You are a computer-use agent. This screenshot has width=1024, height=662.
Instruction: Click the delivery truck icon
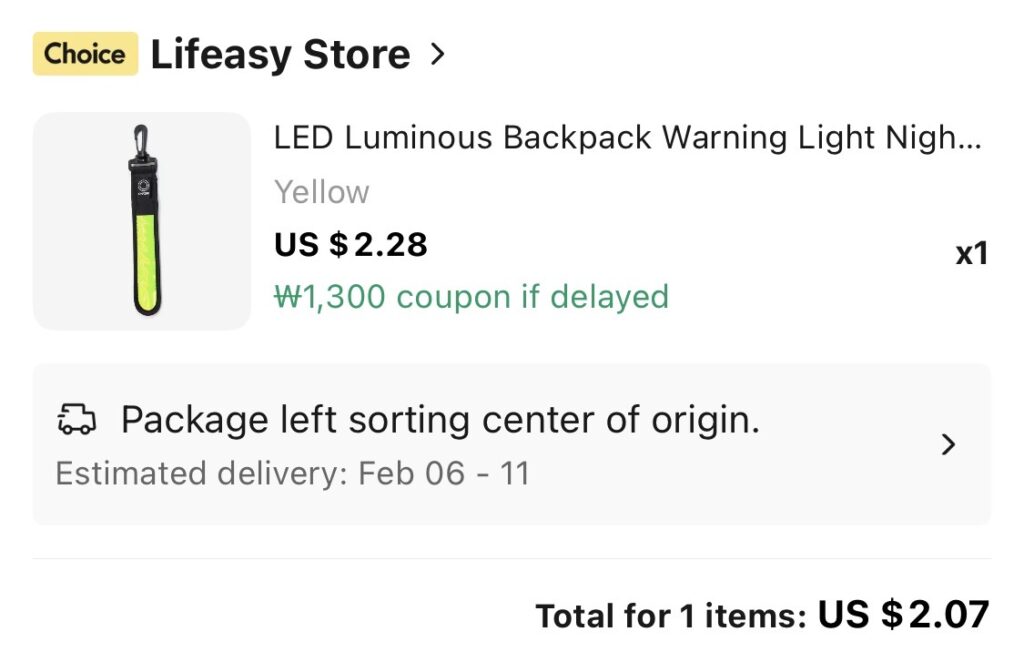[77, 421]
